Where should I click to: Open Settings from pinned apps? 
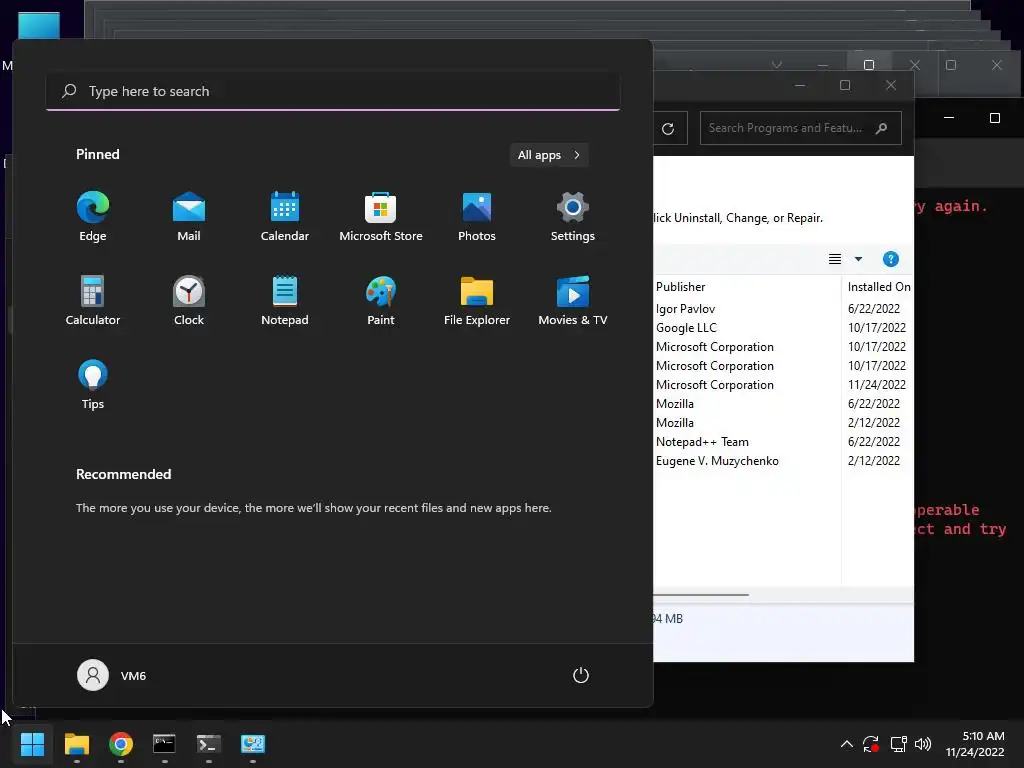pos(573,216)
